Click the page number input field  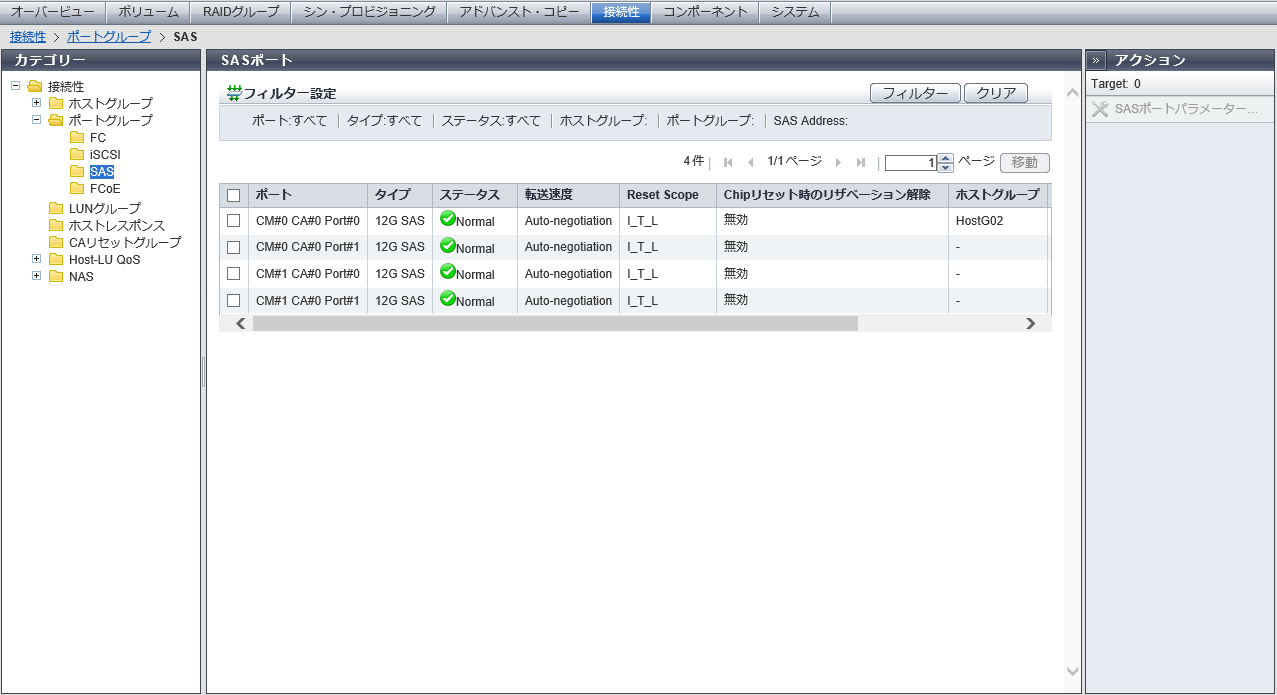pyautogui.click(x=910, y=163)
